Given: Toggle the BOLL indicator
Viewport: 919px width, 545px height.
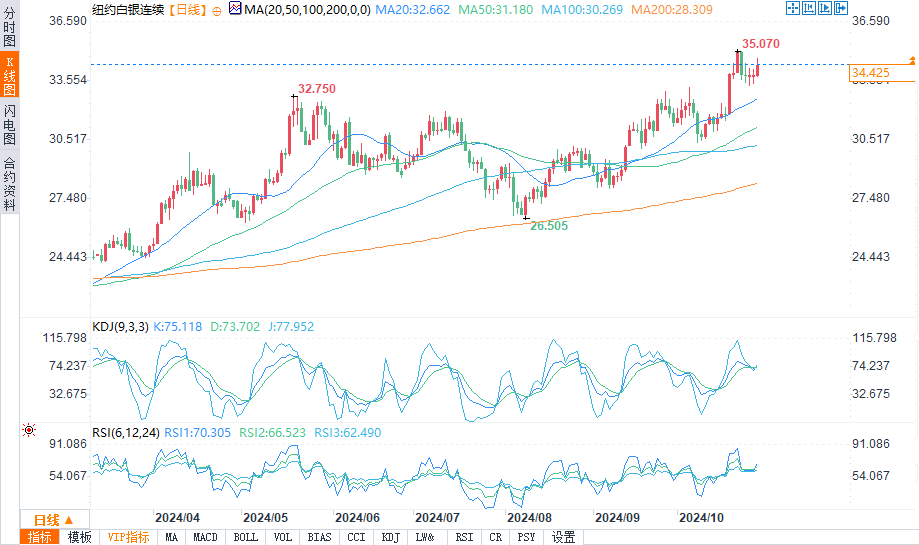Looking at the screenshot, I should pyautogui.click(x=245, y=537).
